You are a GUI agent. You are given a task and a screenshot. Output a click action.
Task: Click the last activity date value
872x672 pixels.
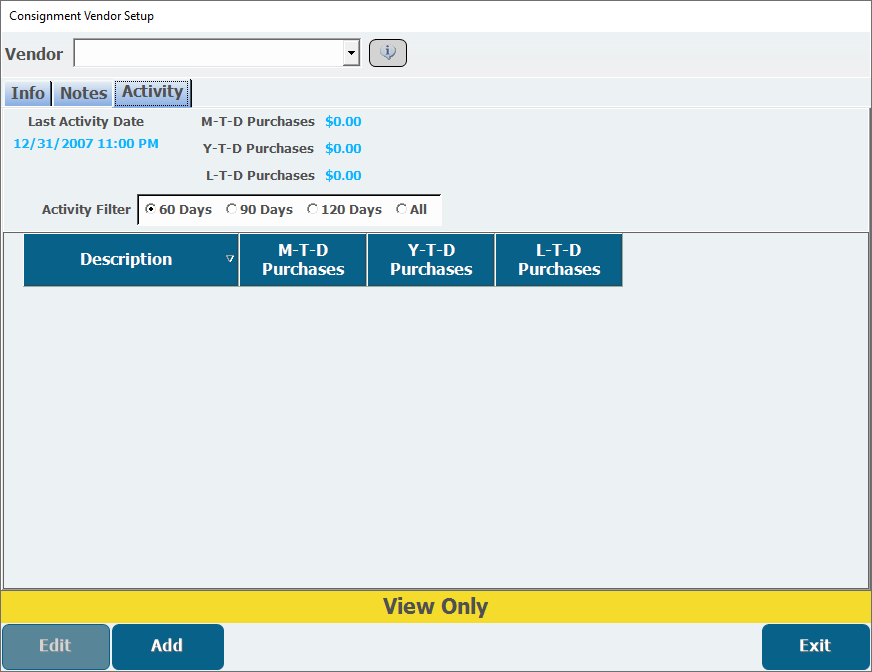86,144
